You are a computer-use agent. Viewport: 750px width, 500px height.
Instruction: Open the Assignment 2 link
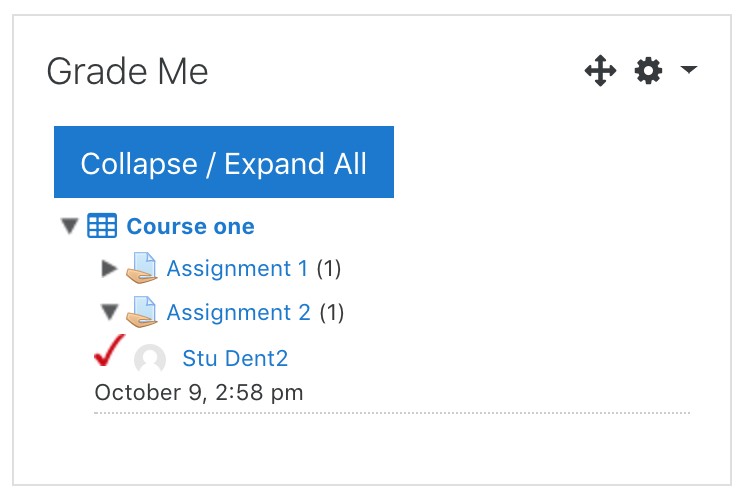tap(238, 312)
